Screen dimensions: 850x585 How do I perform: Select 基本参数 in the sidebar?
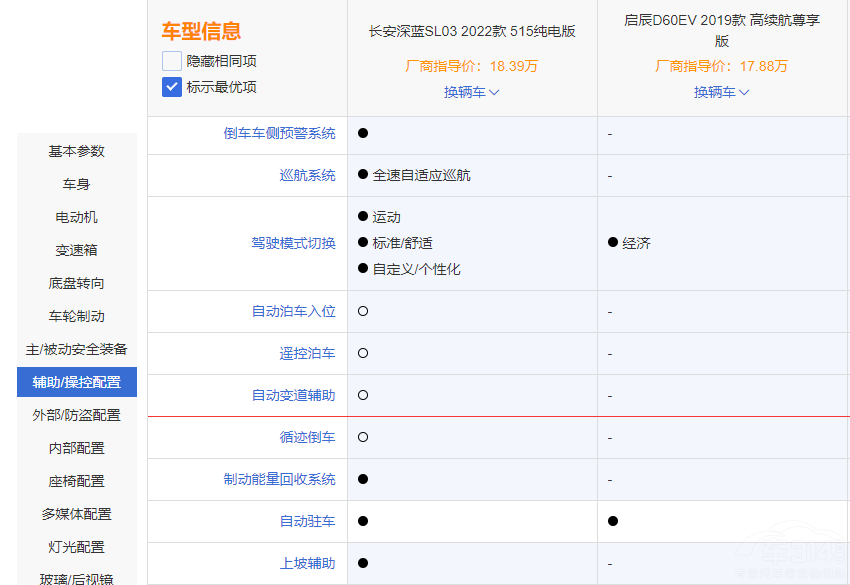[x=77, y=151]
